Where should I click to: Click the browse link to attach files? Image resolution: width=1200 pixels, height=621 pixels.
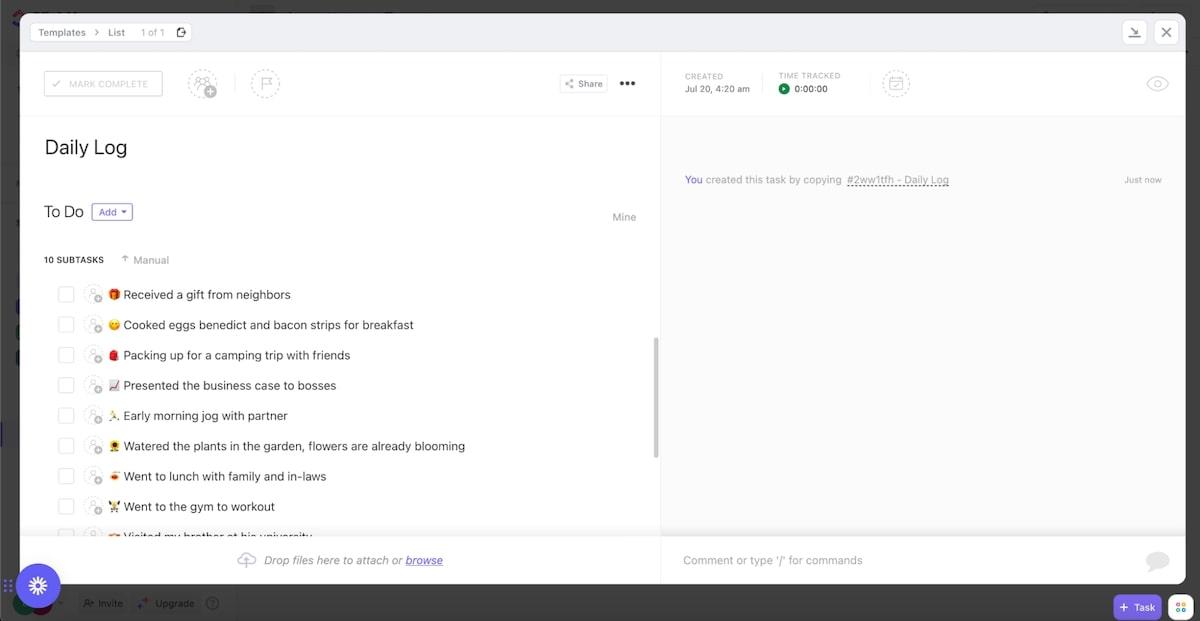424,561
